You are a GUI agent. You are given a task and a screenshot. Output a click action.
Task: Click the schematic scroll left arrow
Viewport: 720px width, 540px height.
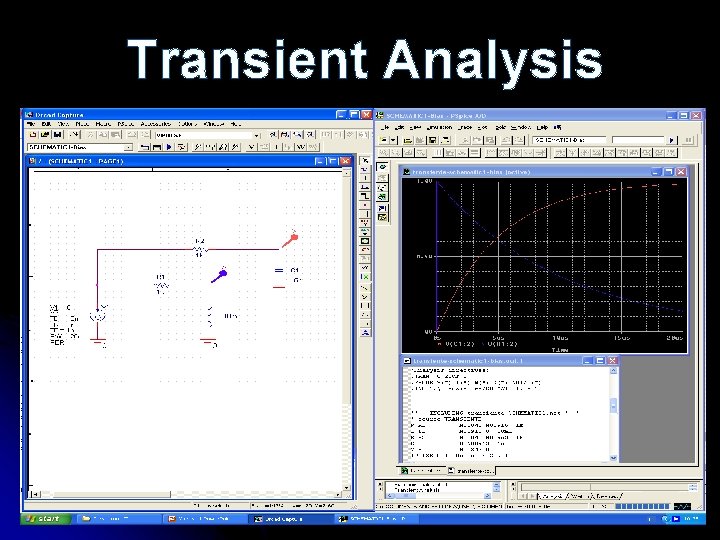(x=34, y=495)
